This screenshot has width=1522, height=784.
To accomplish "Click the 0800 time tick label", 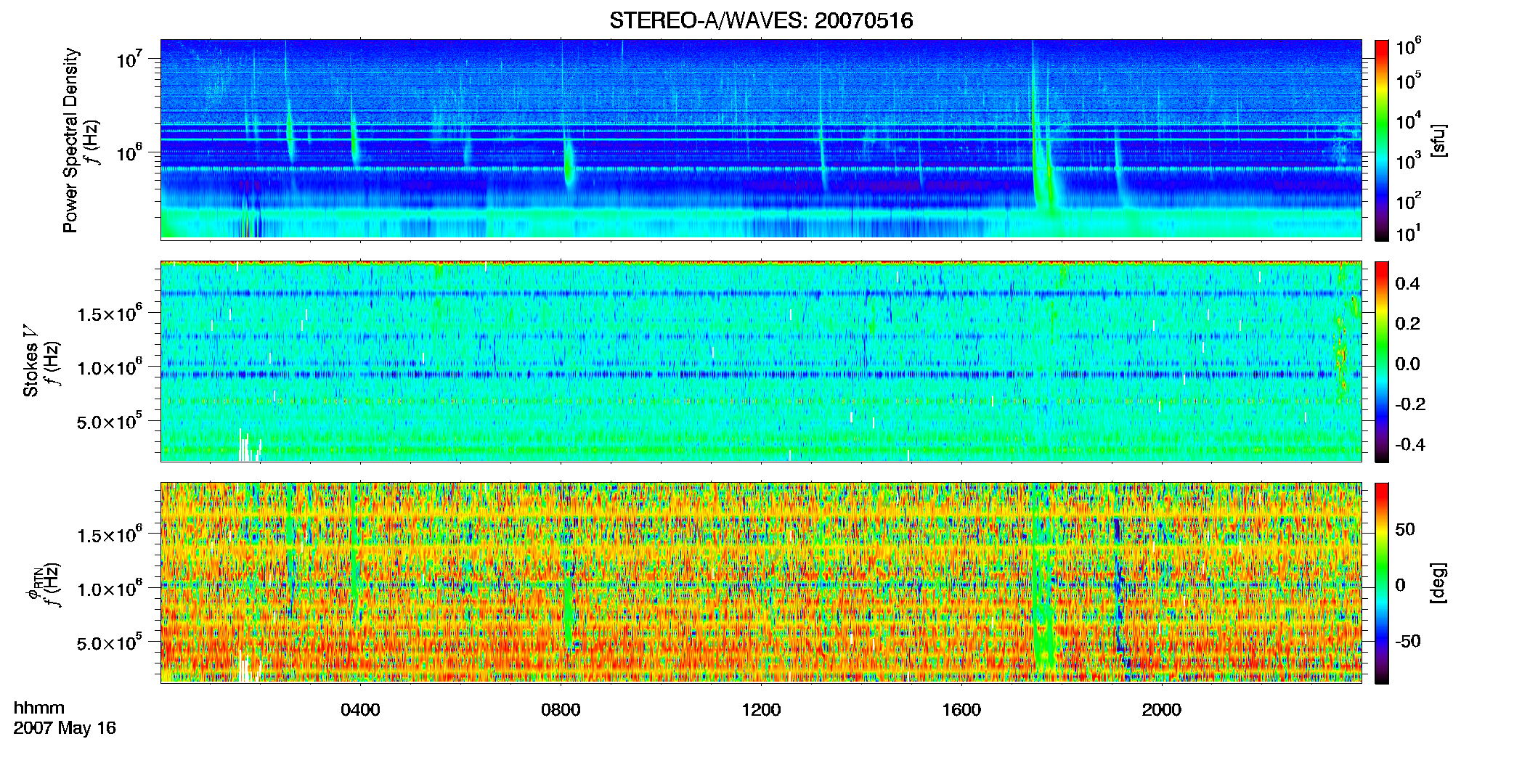I will click(x=561, y=710).
